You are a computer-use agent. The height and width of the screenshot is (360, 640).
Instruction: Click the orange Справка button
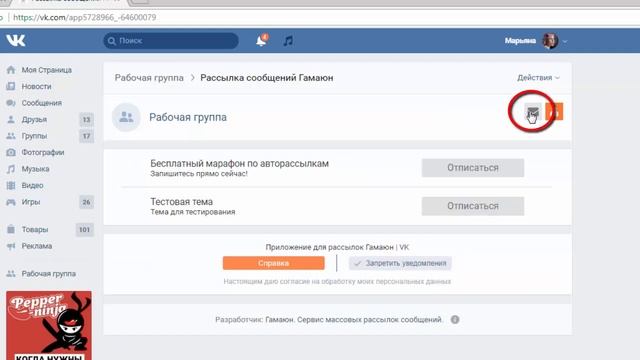[x=273, y=263]
